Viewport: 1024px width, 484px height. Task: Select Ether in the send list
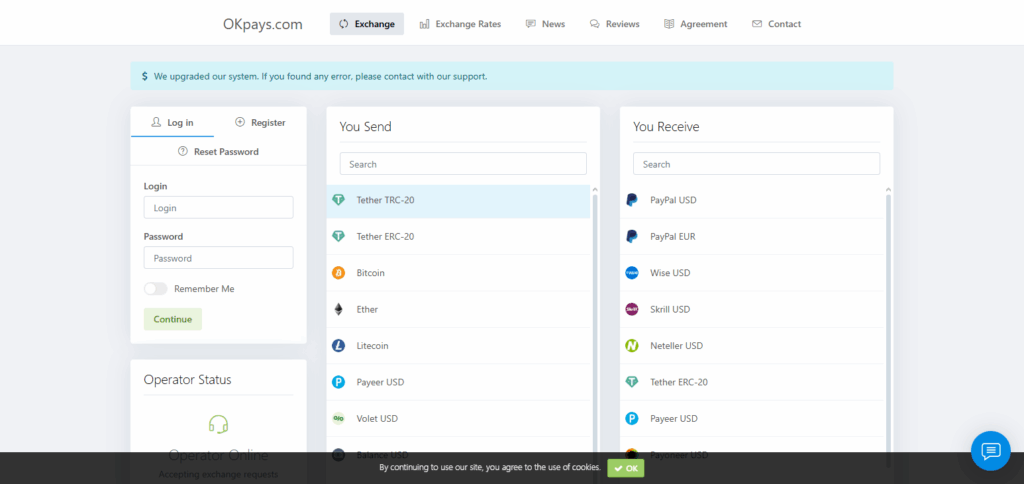tap(367, 310)
